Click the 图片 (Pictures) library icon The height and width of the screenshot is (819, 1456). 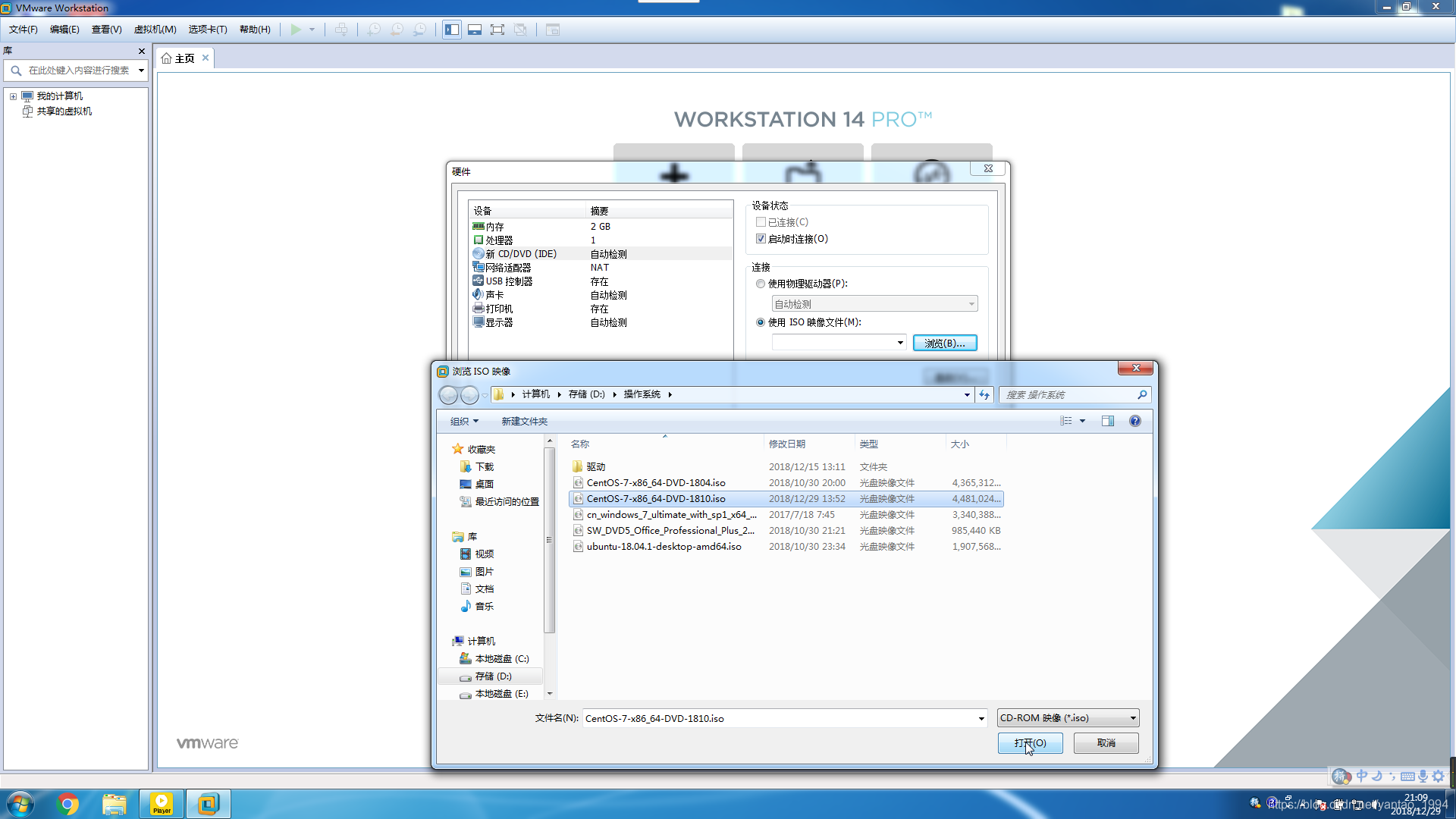(484, 571)
